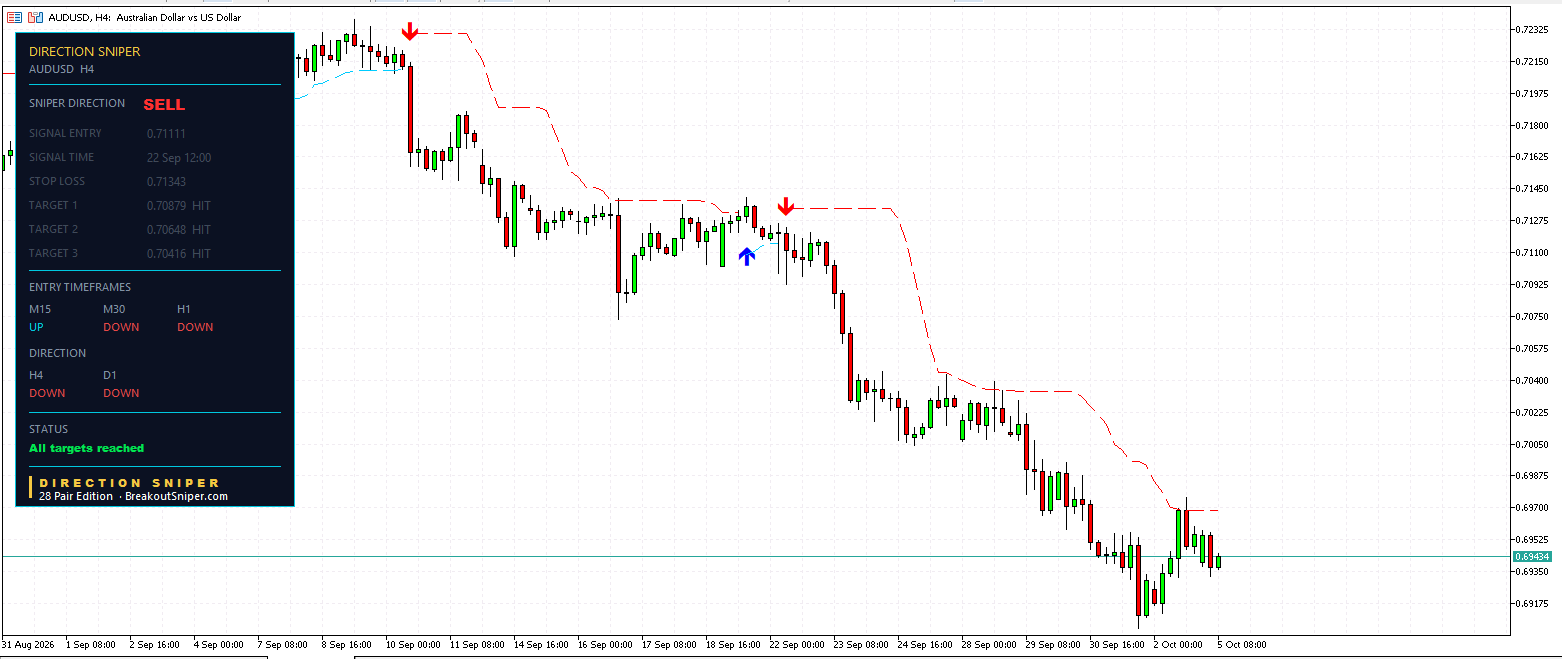1562x659 pixels.
Task: Select Target 1 value 0.70879 HIT
Action: [x=179, y=205]
